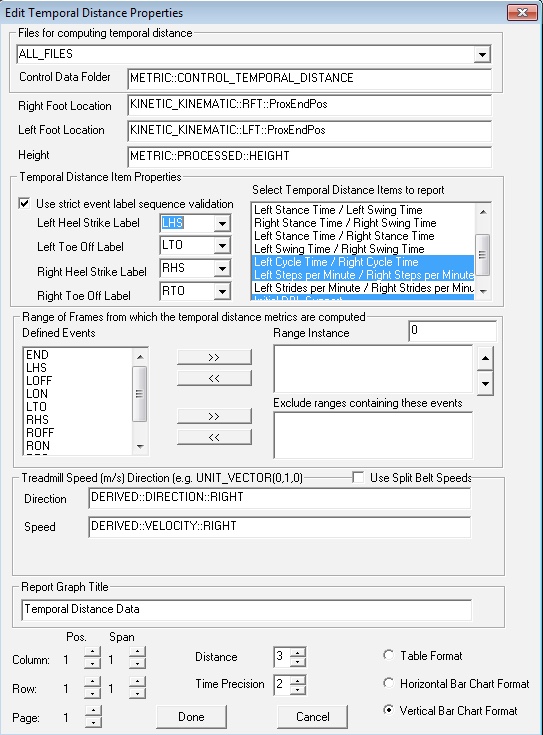The width and height of the screenshot is (543, 735).
Task: Select the ROFF event in the Defined Events list
Action: coord(40,433)
